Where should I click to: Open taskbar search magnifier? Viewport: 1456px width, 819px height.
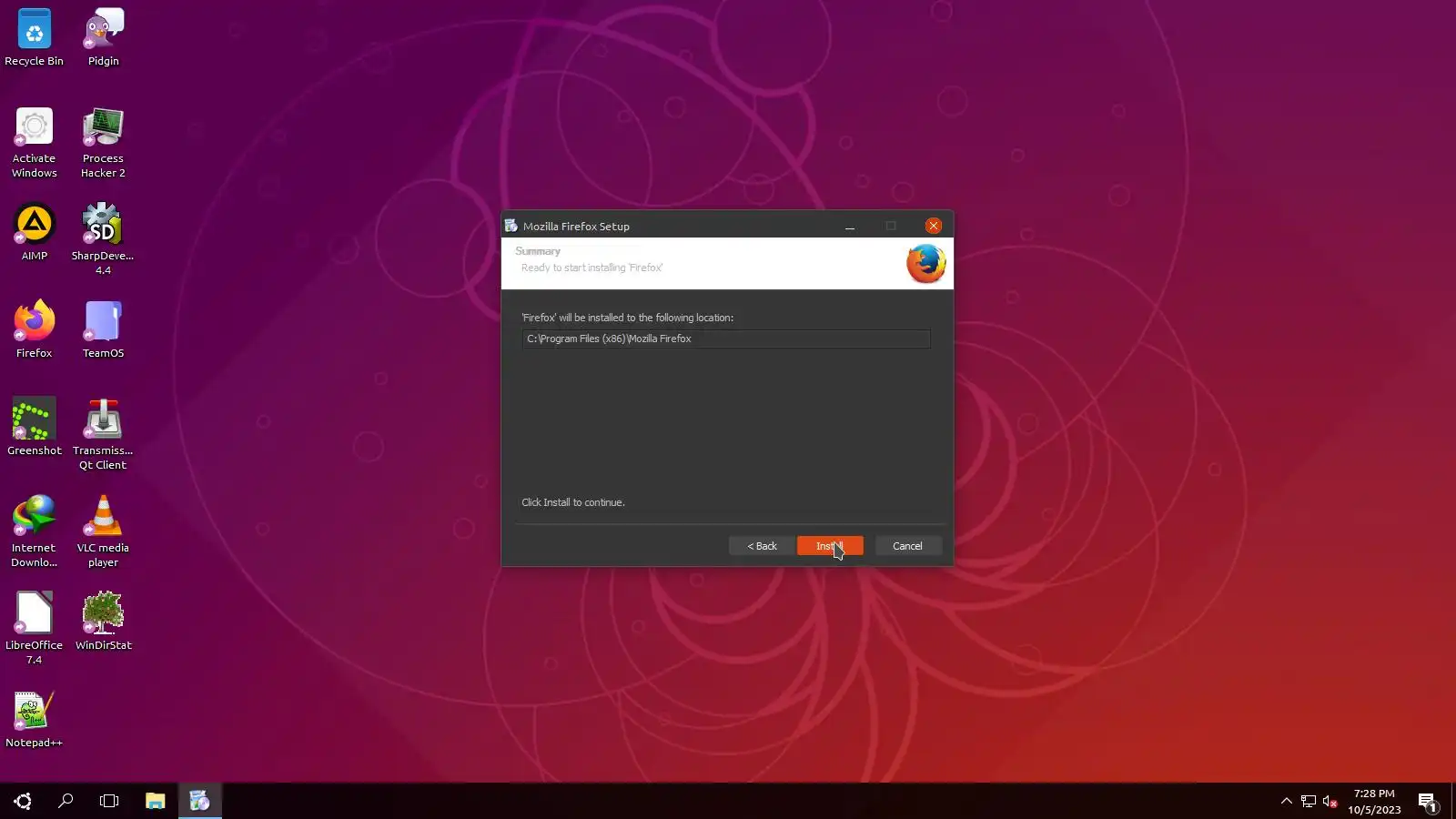(x=66, y=801)
